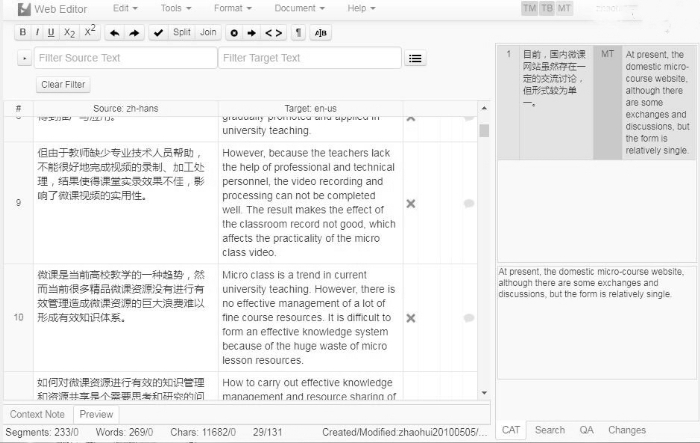Viewport: 700px width, 443px height.
Task: Click the Join segments button
Action: [208, 32]
